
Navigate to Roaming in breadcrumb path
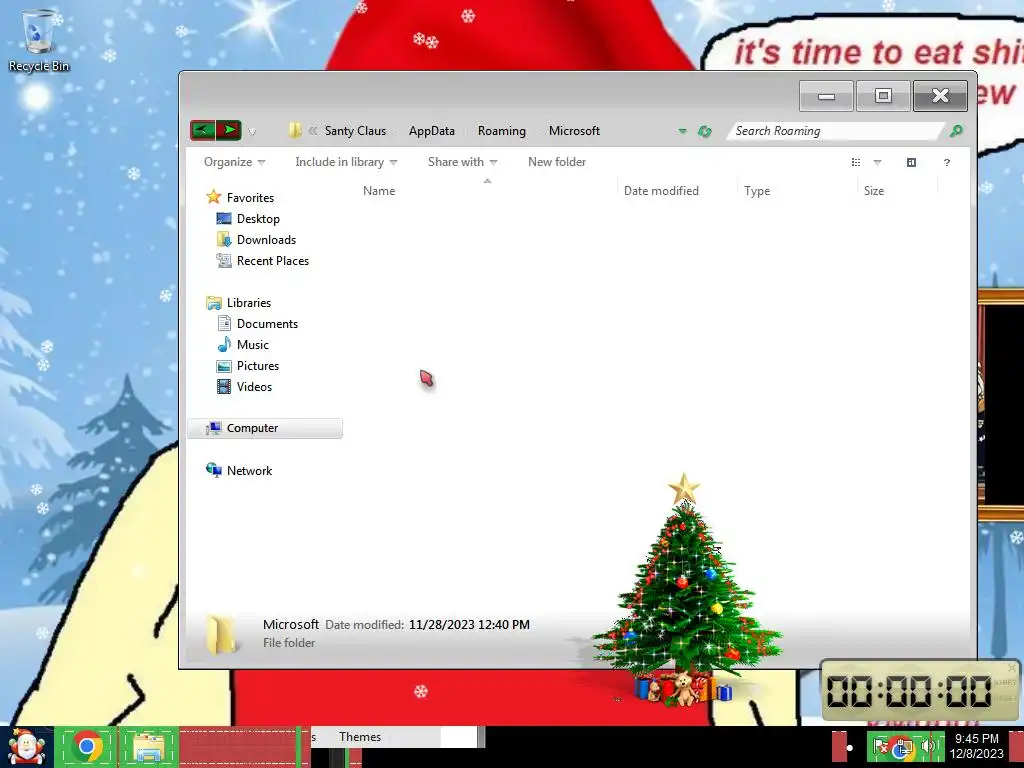502,131
